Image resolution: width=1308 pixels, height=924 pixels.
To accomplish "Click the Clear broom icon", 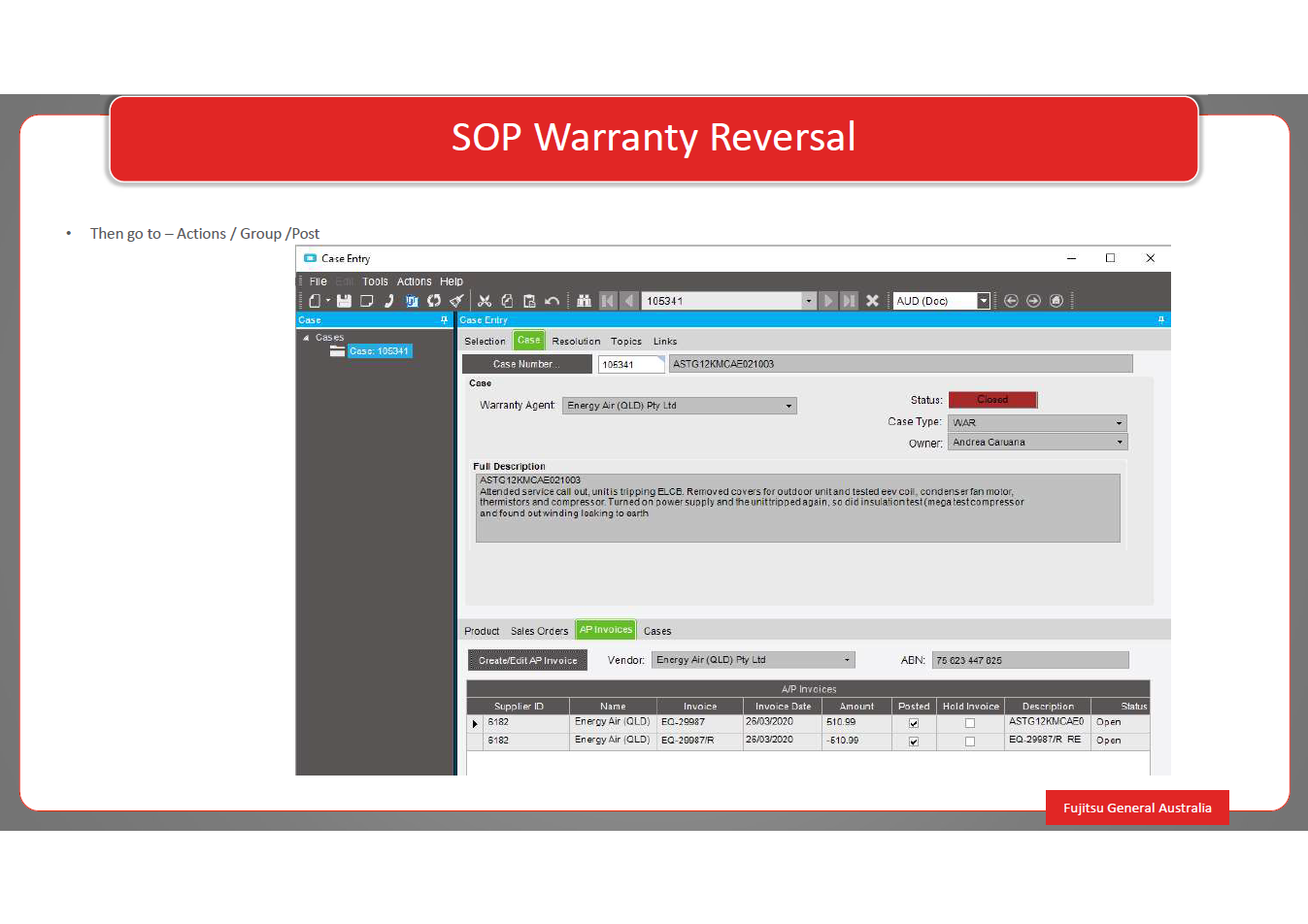I will (456, 301).
